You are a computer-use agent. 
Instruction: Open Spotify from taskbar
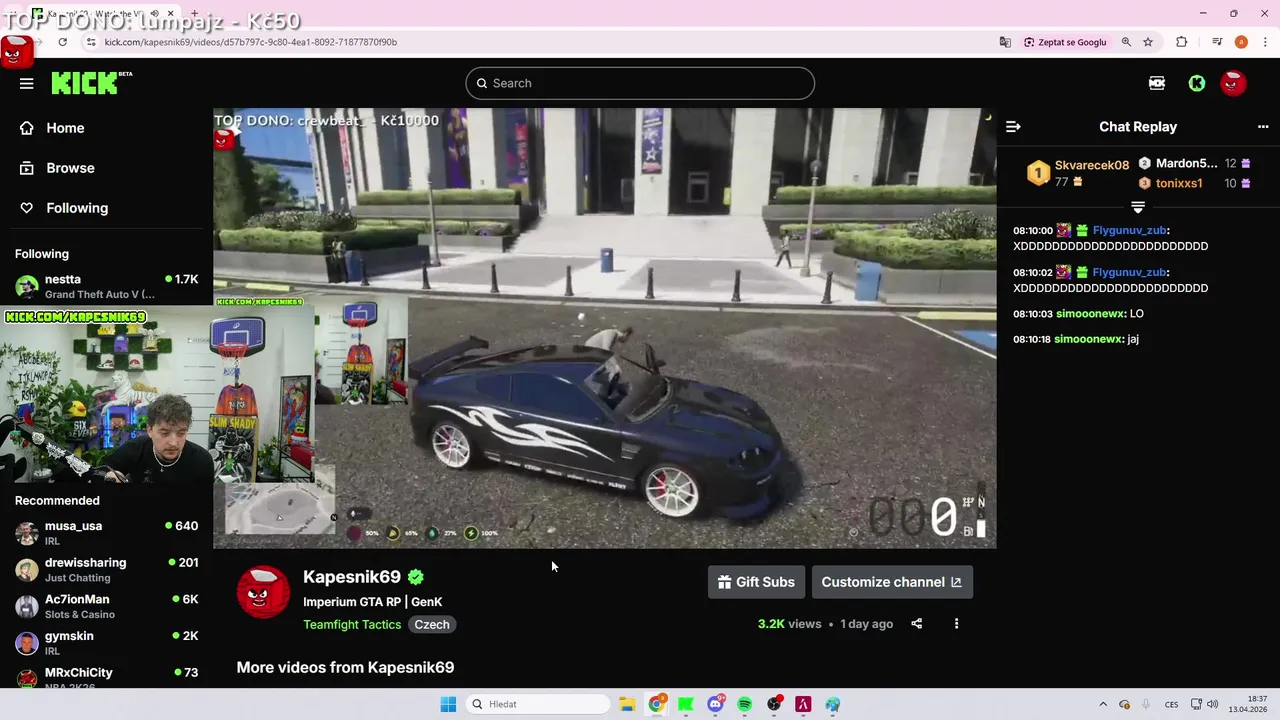[745, 704]
